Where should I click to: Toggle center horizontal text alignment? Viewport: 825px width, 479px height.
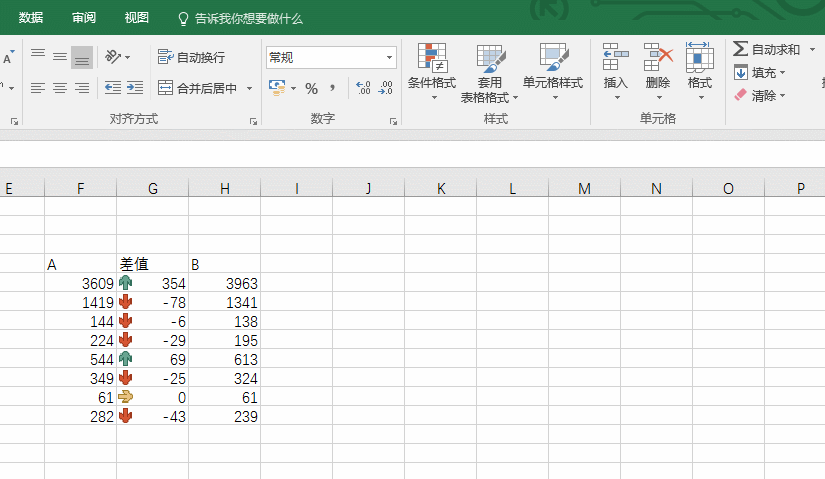(x=60, y=88)
